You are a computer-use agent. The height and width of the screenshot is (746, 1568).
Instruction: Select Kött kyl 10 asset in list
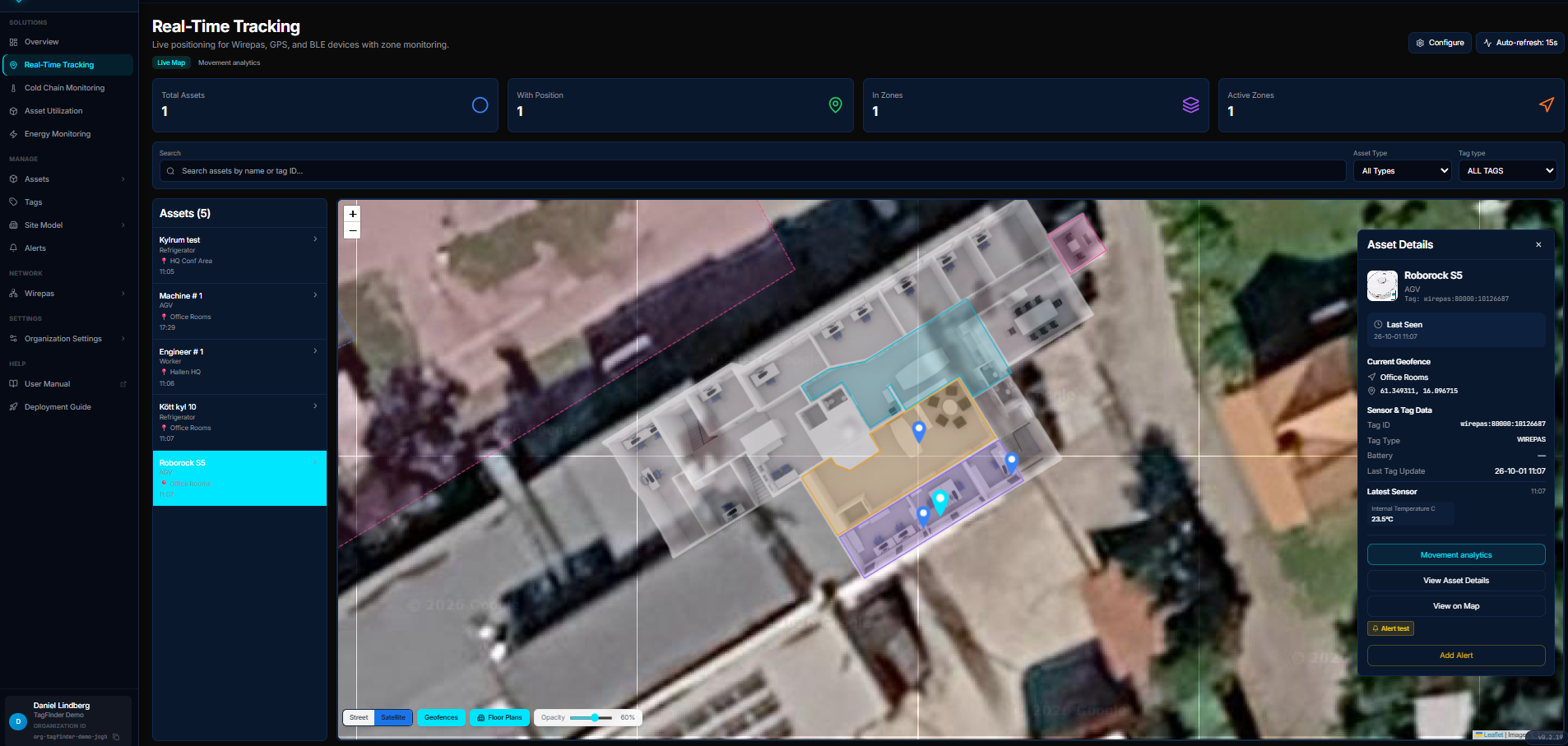pyautogui.click(x=239, y=422)
